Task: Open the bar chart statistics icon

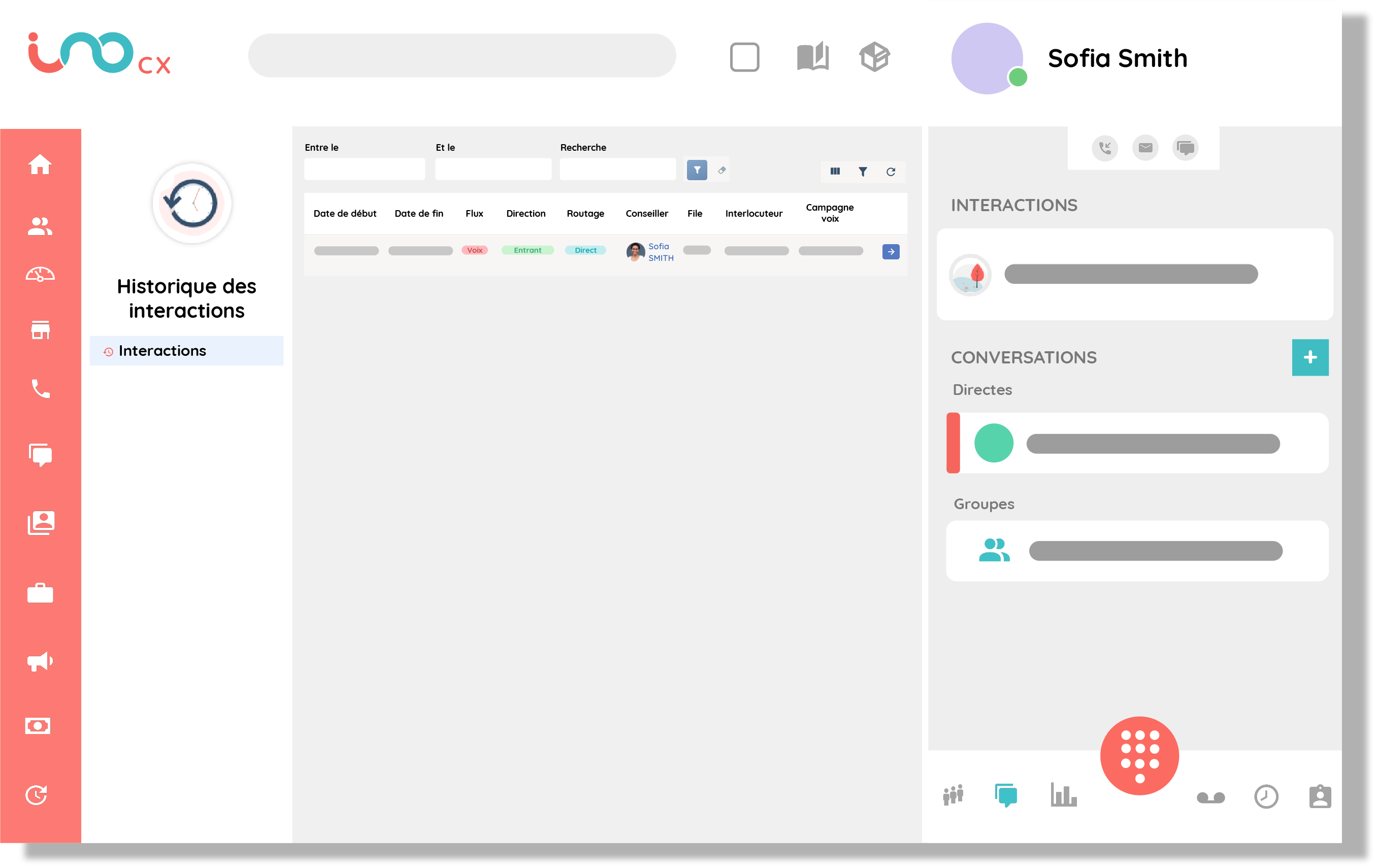Action: [x=1063, y=795]
